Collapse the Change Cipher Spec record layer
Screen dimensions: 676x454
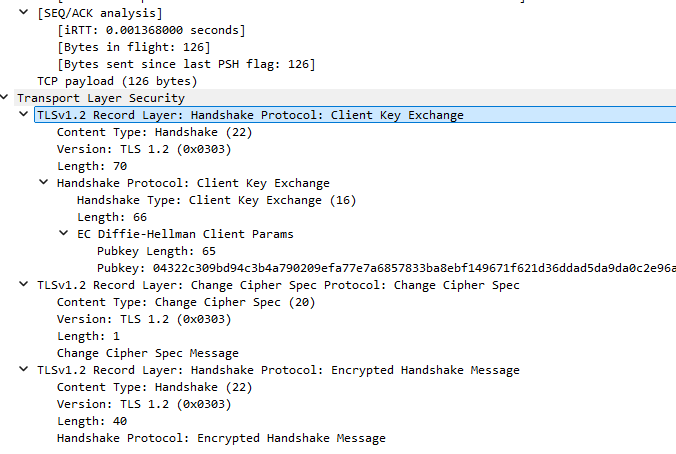click(x=23, y=285)
